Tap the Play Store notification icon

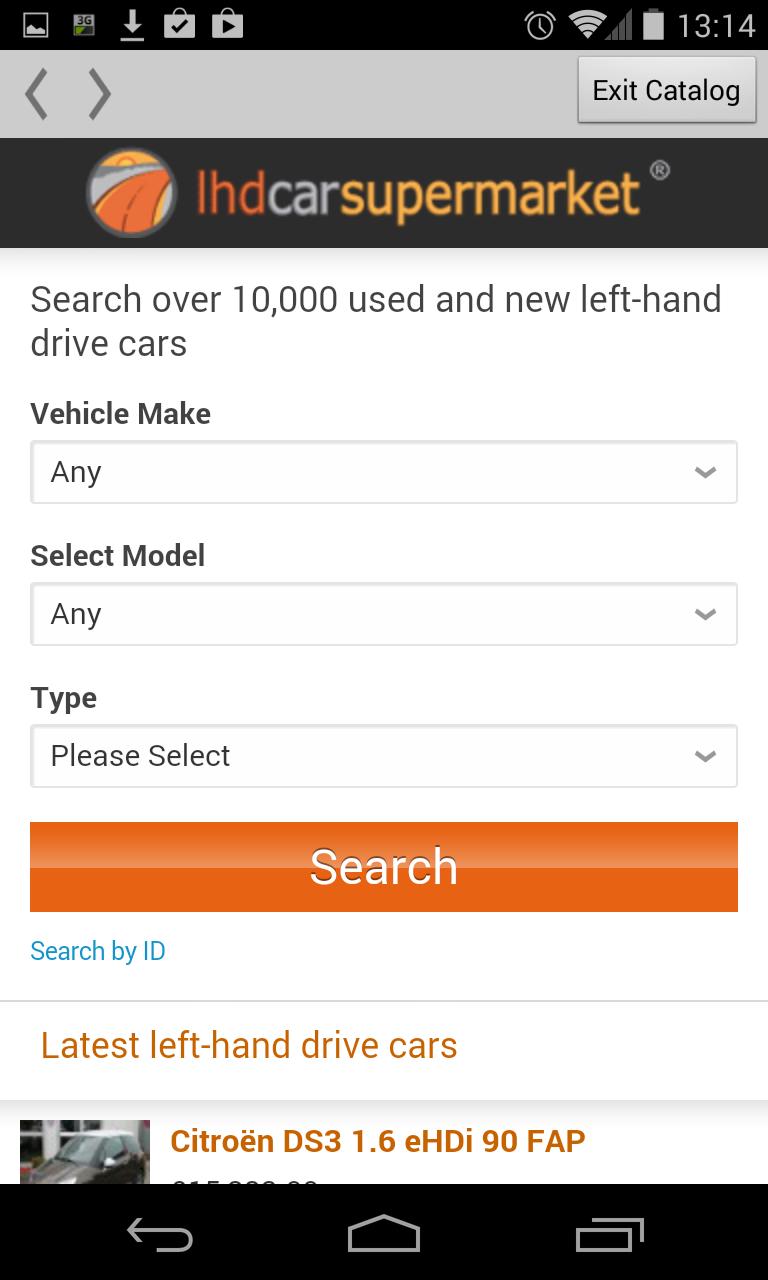[x=227, y=24]
